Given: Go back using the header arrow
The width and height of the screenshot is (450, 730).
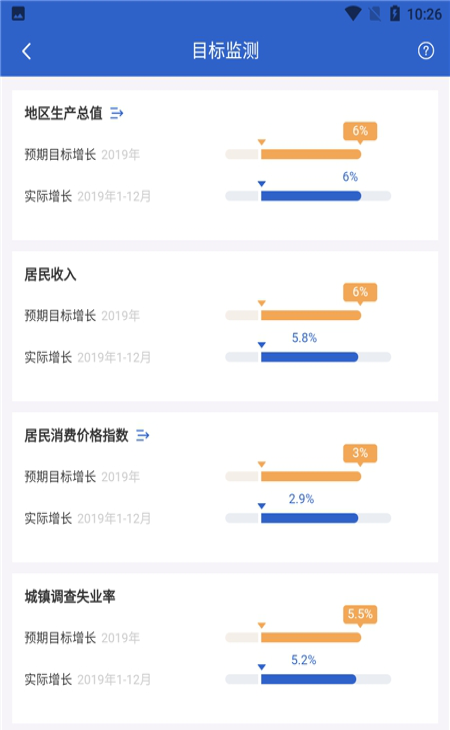Looking at the screenshot, I should pyautogui.click(x=27, y=51).
